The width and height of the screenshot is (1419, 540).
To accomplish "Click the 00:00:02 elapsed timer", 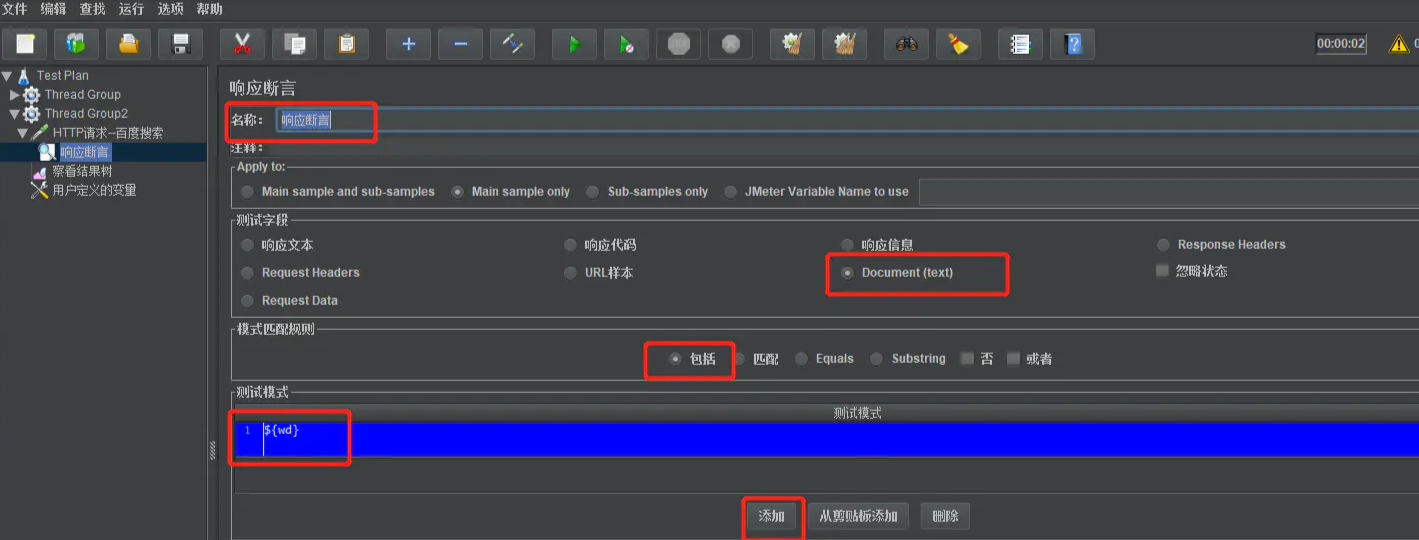I will click(1341, 44).
